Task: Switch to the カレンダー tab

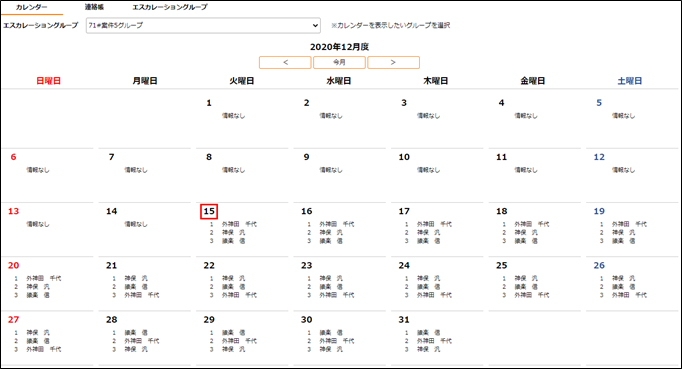Action: (x=32, y=7)
